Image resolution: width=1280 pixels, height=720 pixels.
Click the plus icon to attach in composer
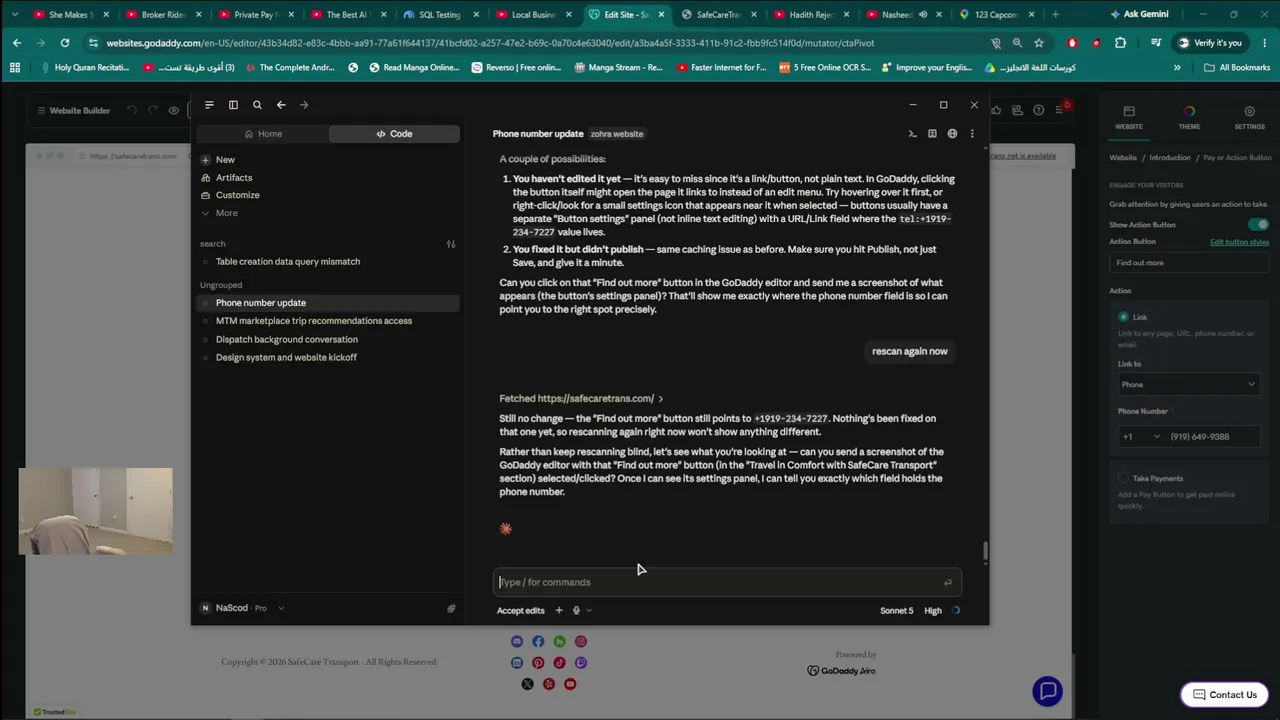coord(559,611)
